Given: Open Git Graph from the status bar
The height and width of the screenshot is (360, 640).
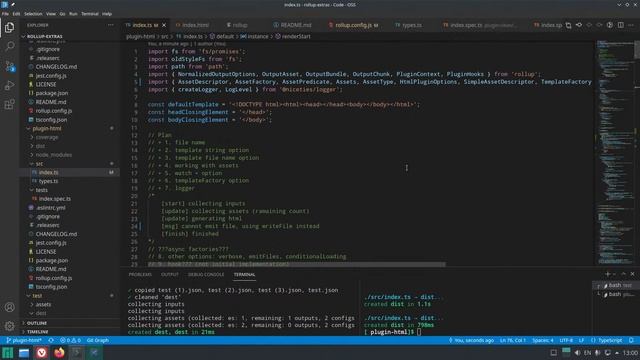Looking at the screenshot, I should pos(98,340).
